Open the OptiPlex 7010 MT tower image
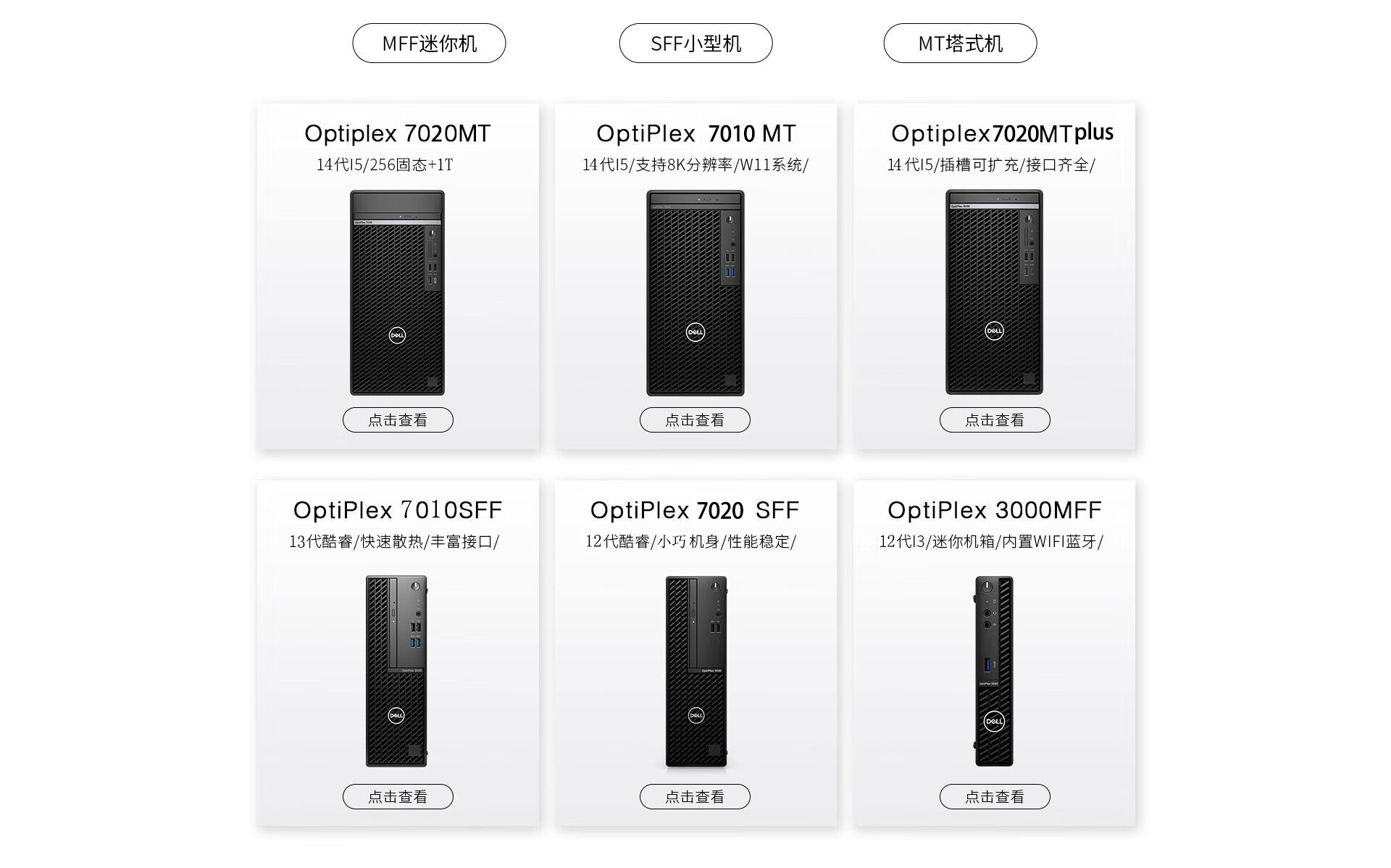Screen dimensions: 1391x868 [x=695, y=293]
